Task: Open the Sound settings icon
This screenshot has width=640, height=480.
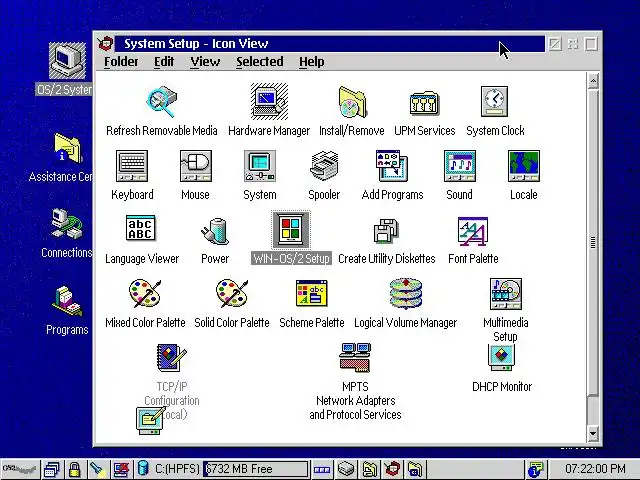Action: (x=460, y=166)
